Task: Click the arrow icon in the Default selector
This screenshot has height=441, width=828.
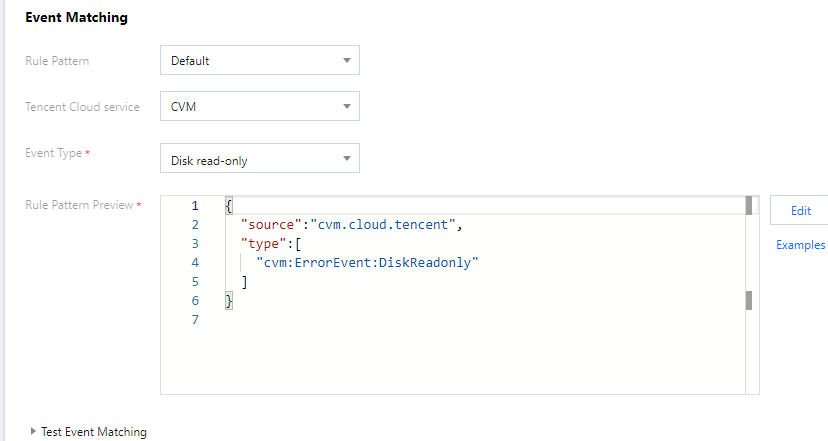Action: coord(347,60)
